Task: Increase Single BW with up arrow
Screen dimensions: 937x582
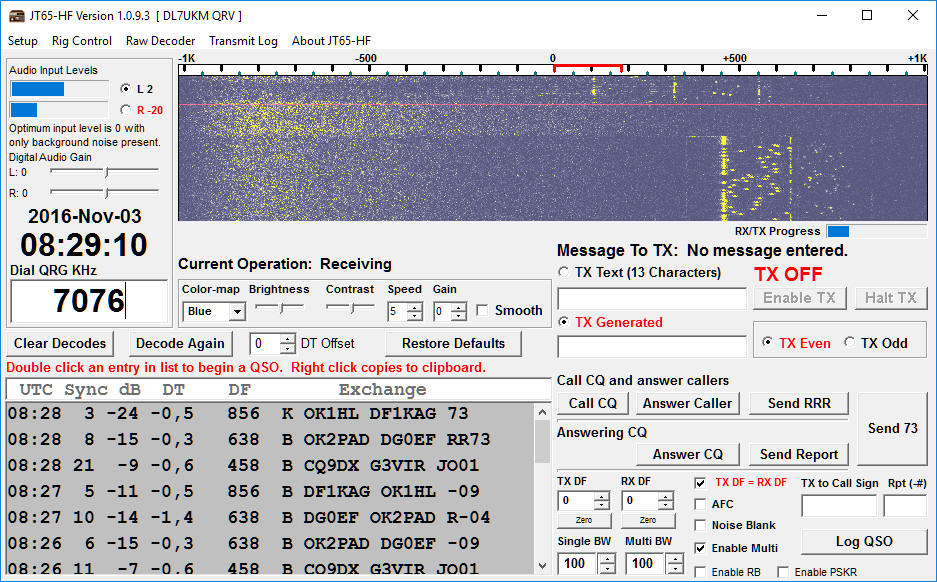Action: (607, 558)
